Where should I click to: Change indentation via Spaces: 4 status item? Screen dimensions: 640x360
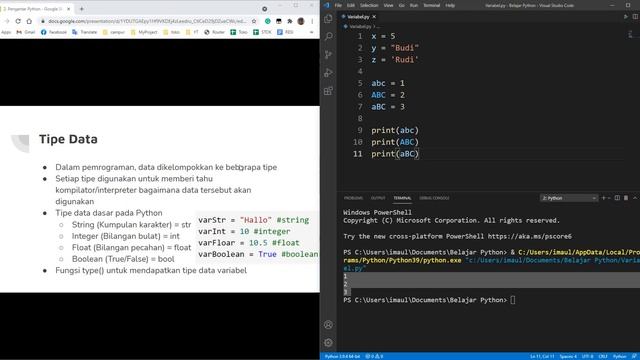point(568,356)
